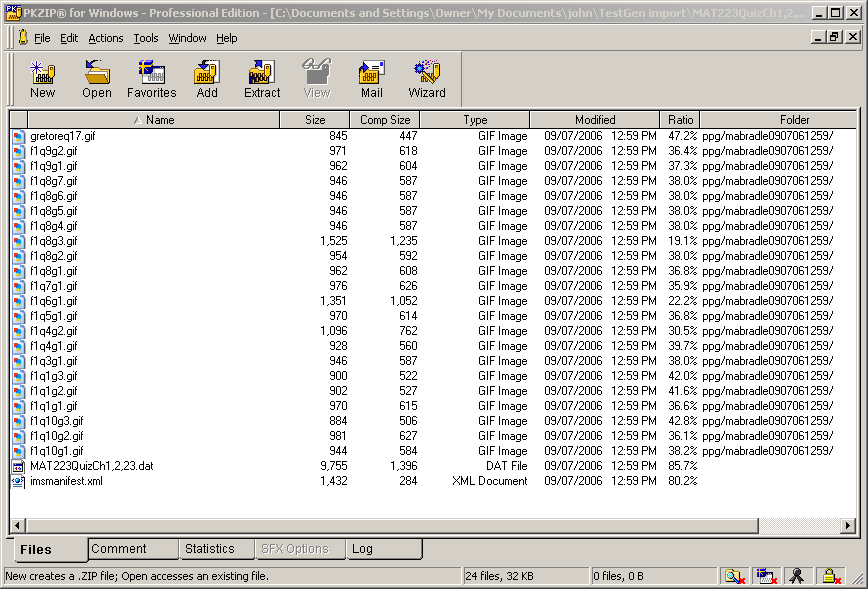Click the horizontal scrollbar right arrow
The height and width of the screenshot is (589, 868).
(848, 525)
